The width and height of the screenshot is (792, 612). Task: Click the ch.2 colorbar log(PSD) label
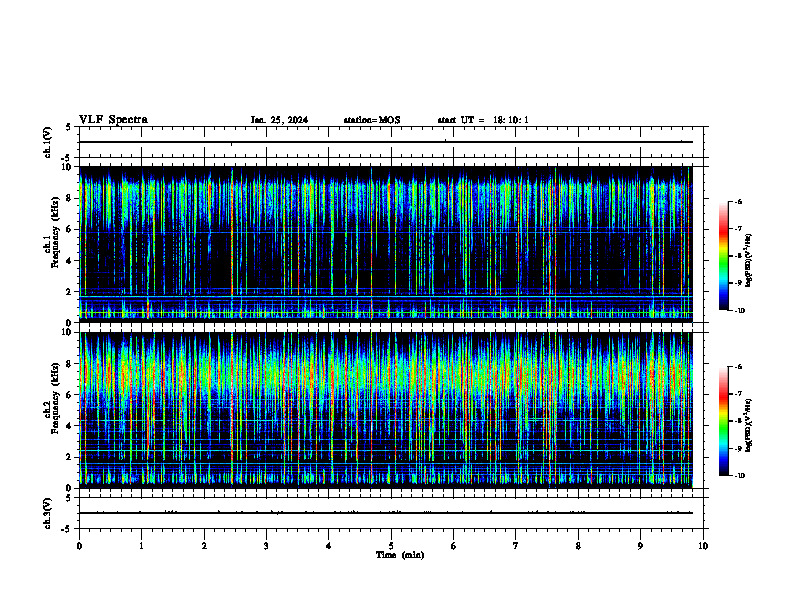pyautogui.click(x=749, y=425)
